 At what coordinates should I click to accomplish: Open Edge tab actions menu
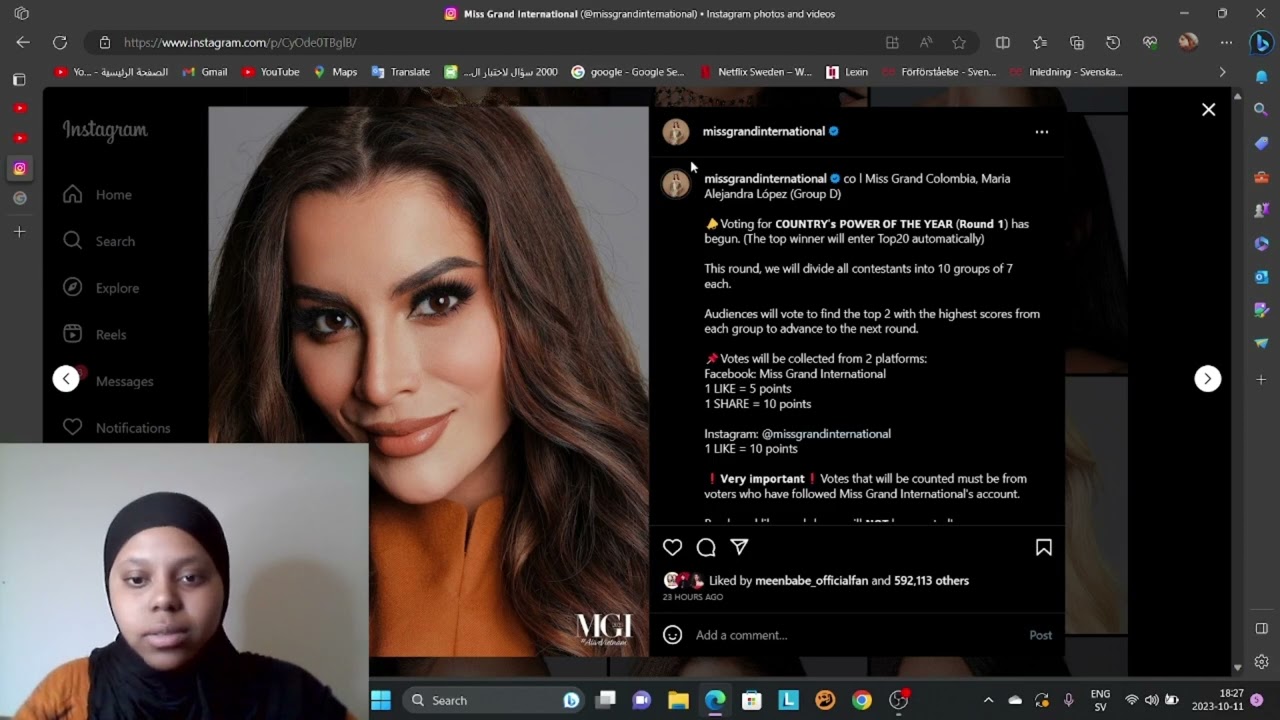[x=22, y=14]
